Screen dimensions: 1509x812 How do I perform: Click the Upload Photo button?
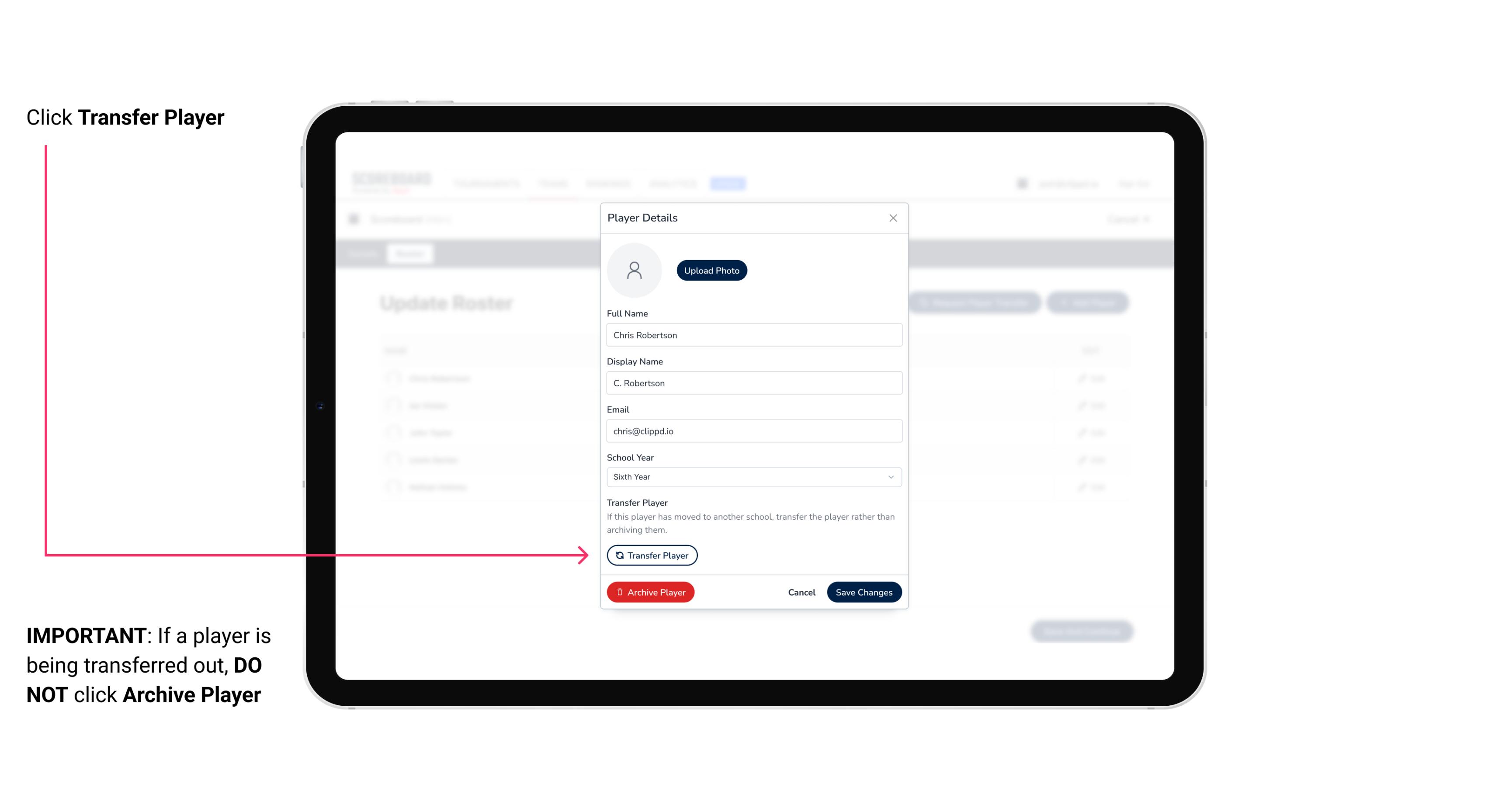712,271
